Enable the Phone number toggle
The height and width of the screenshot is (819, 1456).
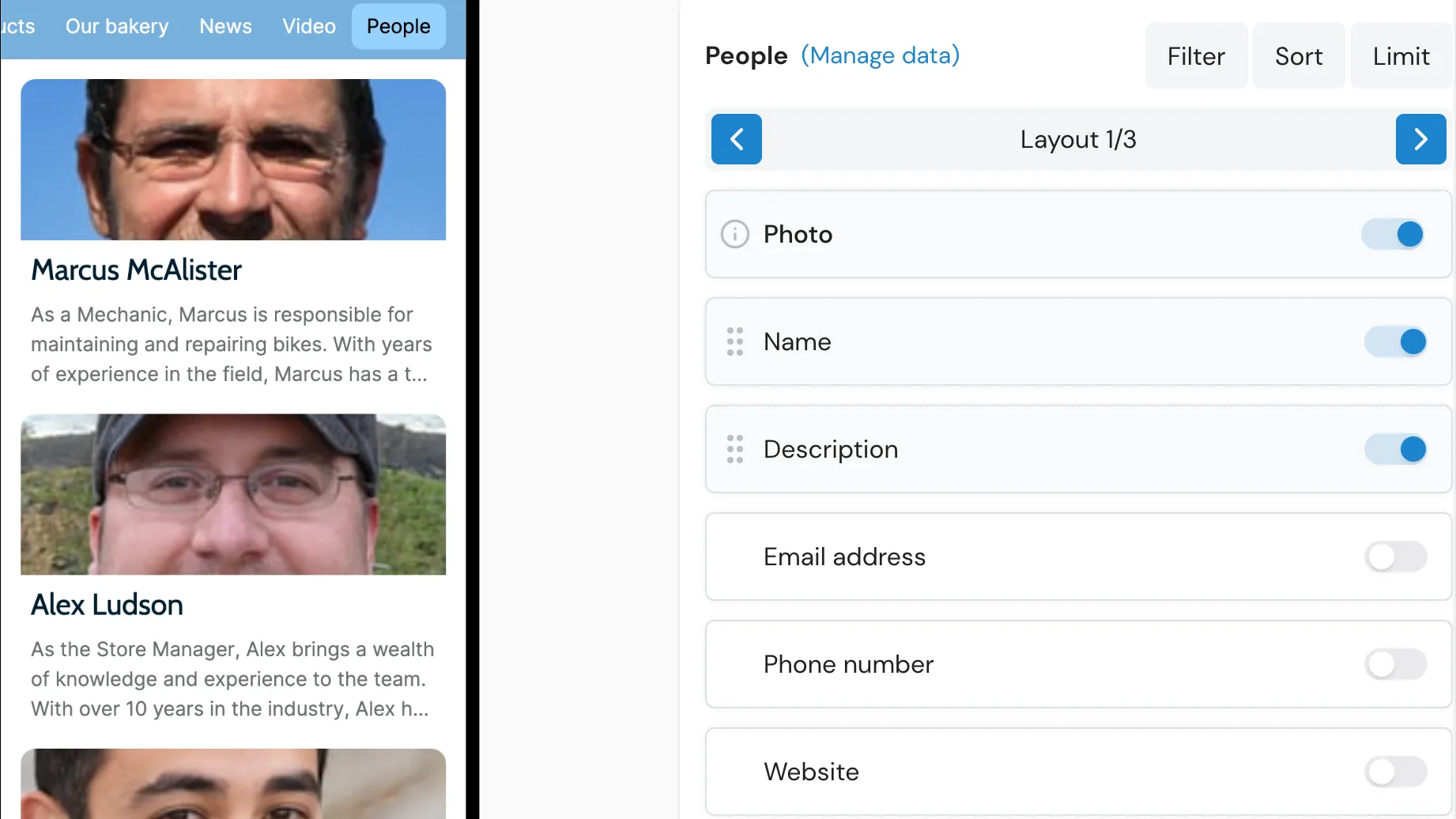click(x=1394, y=664)
